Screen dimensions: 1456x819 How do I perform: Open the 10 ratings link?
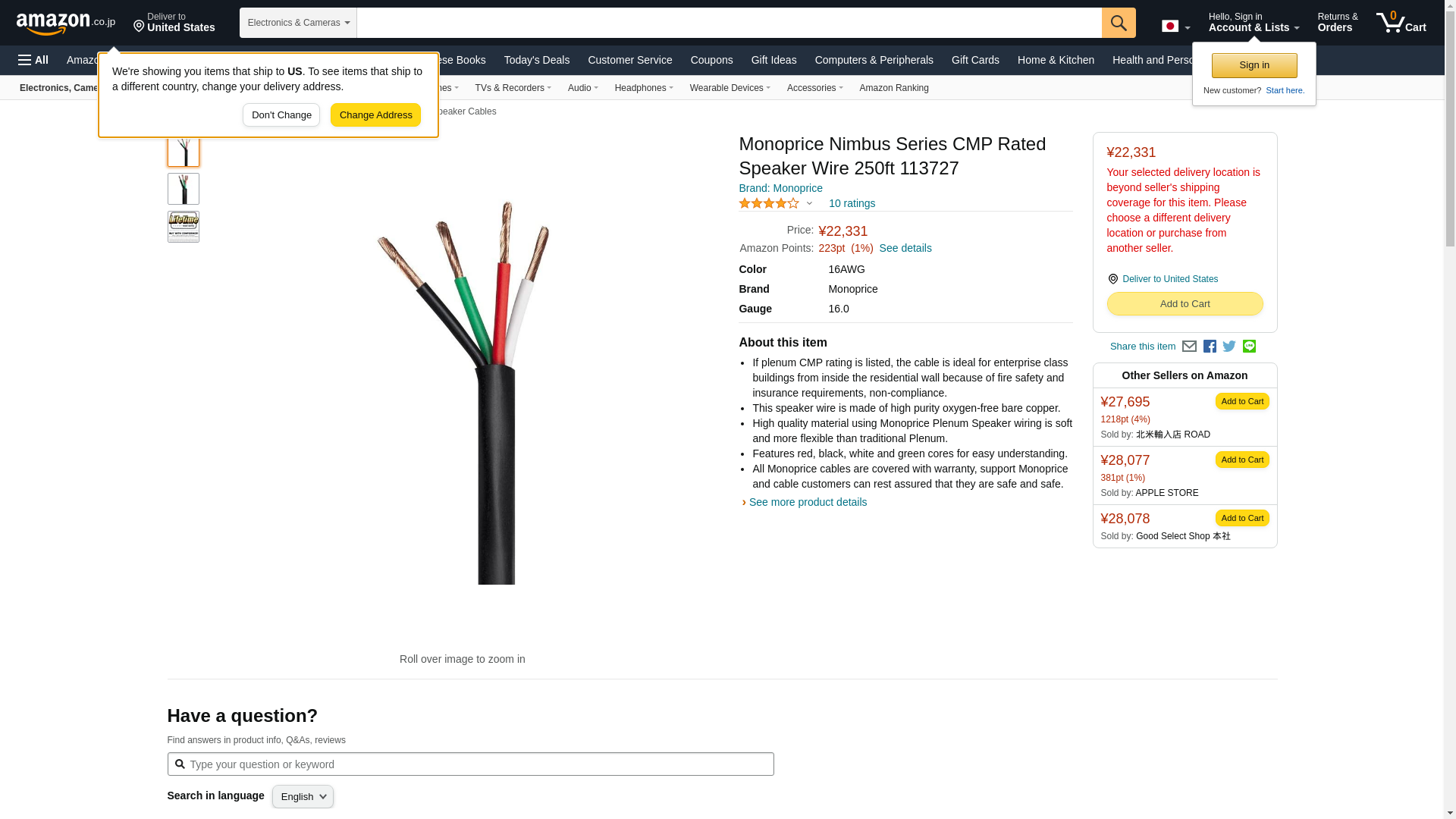pos(852,203)
